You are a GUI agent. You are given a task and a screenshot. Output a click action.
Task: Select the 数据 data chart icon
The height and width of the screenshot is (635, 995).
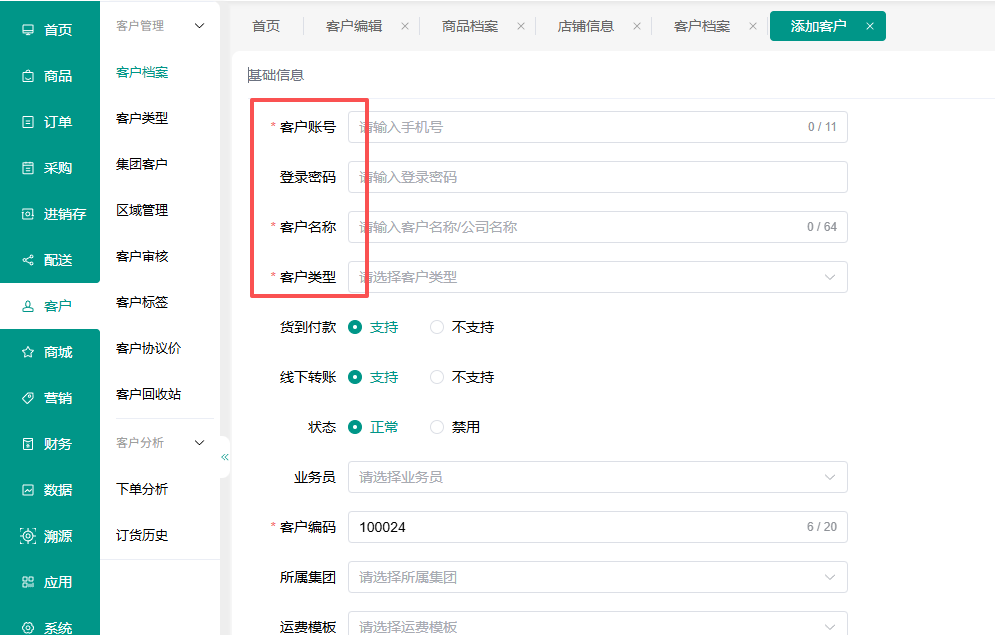(28, 490)
